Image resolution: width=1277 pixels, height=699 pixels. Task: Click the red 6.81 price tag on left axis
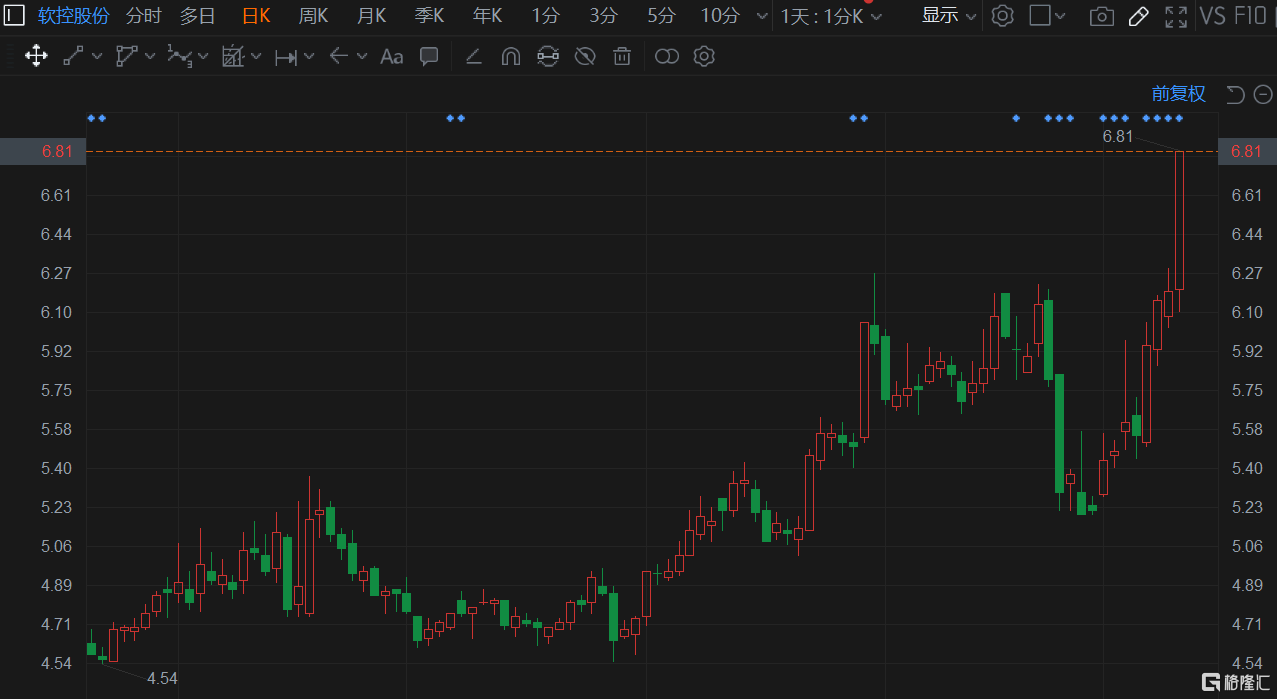click(43, 151)
